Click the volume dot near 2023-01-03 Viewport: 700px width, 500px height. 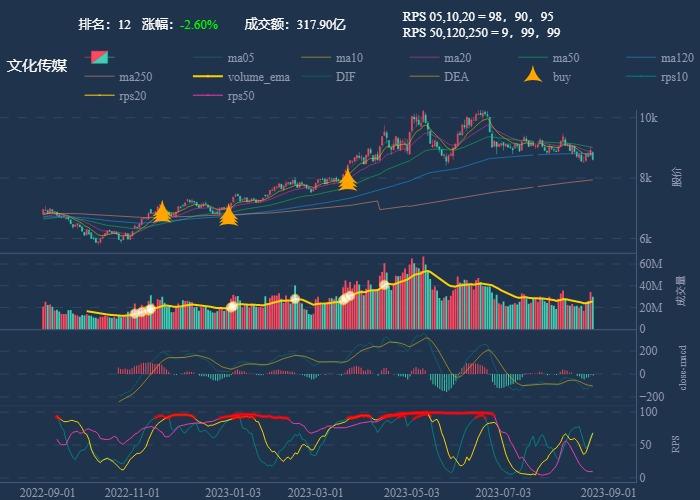coord(231,307)
